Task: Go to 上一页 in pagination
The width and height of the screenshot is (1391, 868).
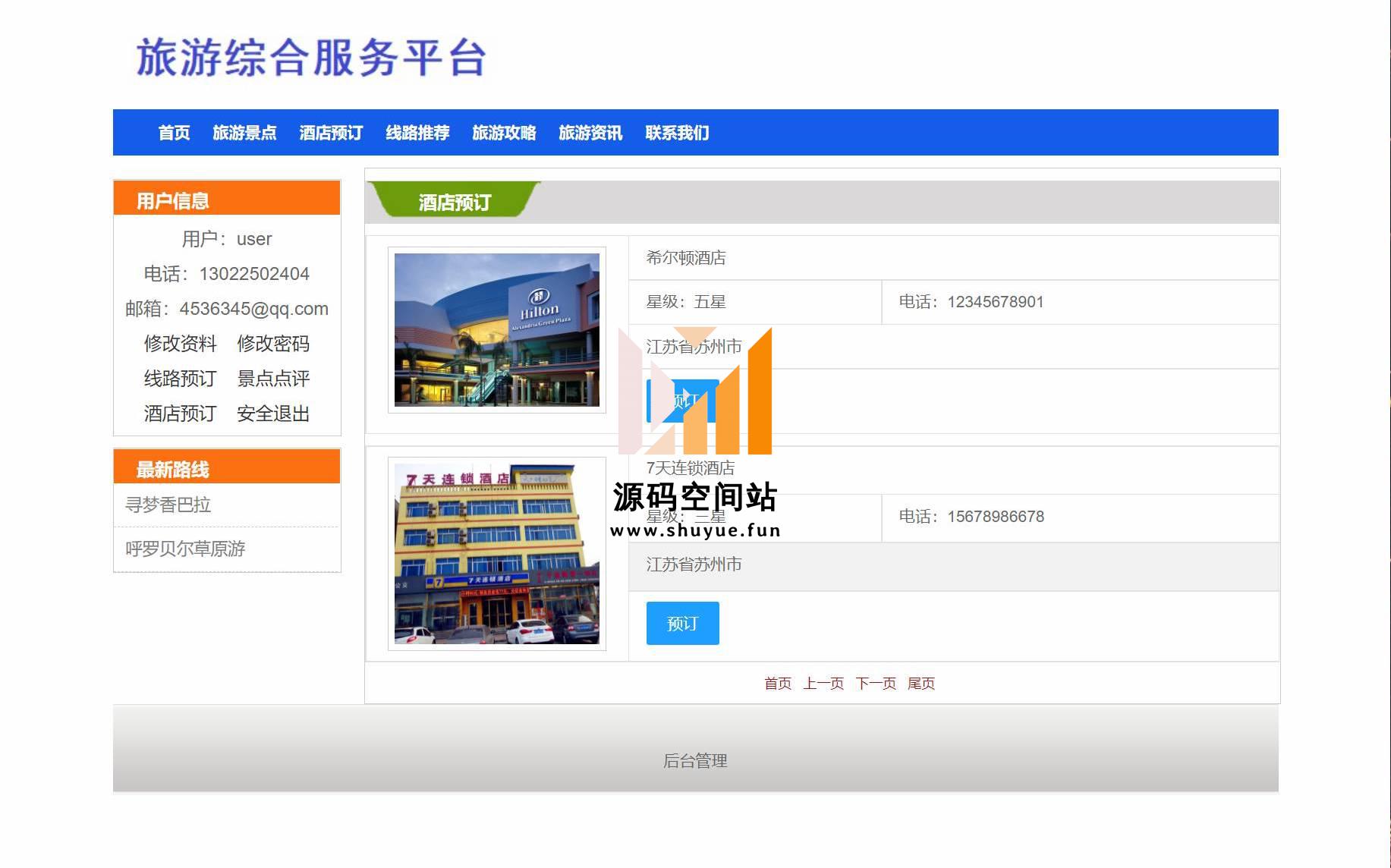Action: tap(823, 684)
